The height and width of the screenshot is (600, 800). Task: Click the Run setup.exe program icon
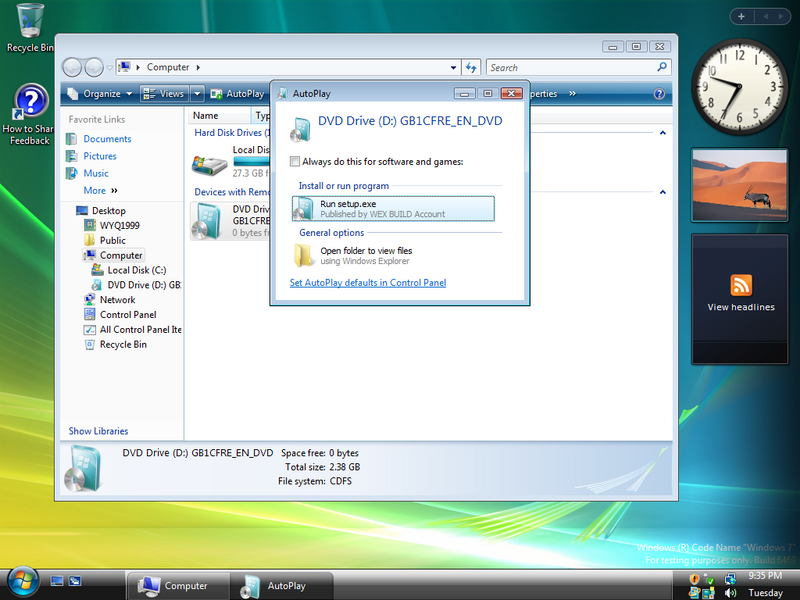point(304,208)
